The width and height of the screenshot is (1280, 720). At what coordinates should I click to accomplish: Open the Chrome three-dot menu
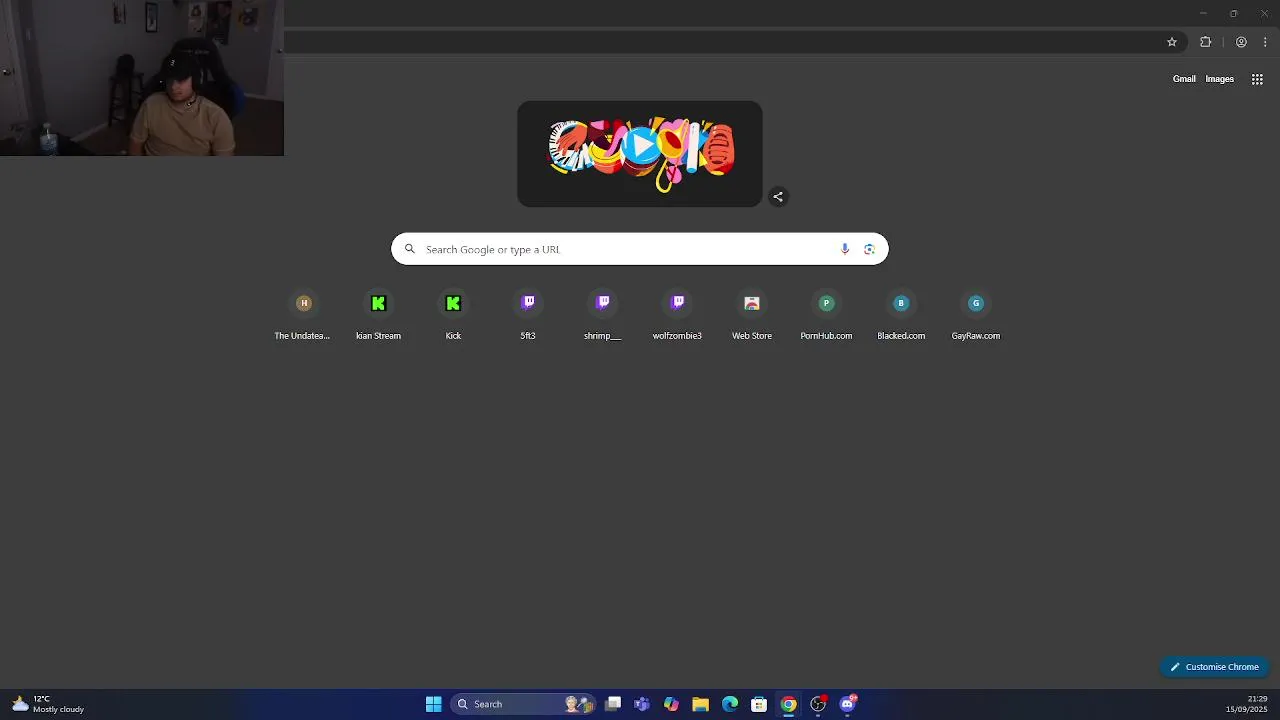[x=1265, y=42]
